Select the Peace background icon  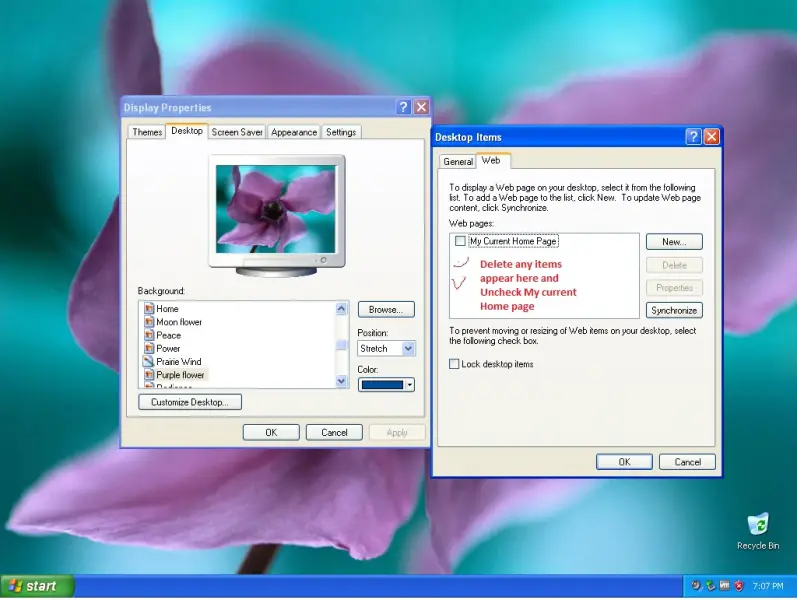pyautogui.click(x=149, y=335)
